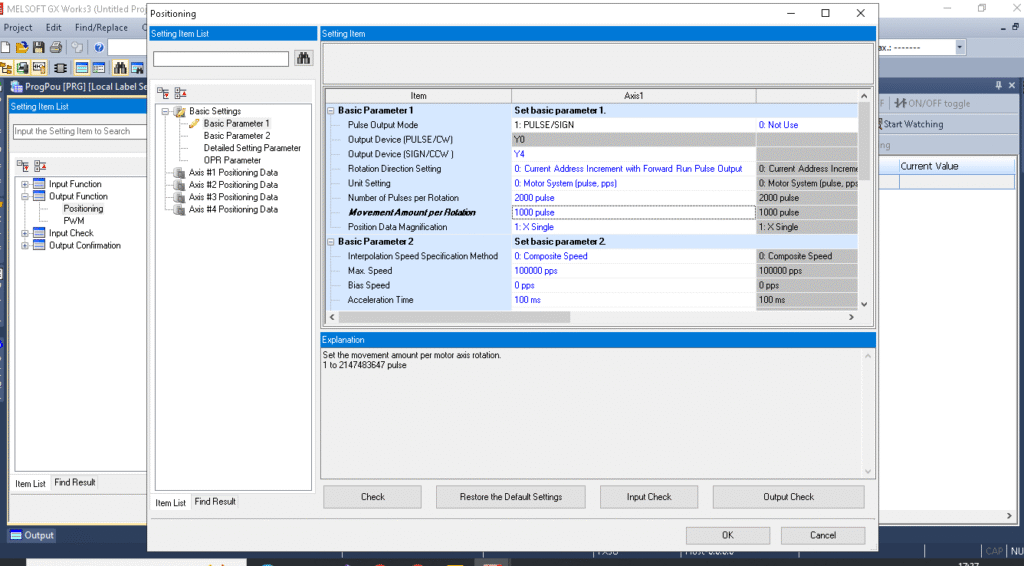
Task: Click collapse-all tree icon in Positioning dialog
Action: coord(180,93)
